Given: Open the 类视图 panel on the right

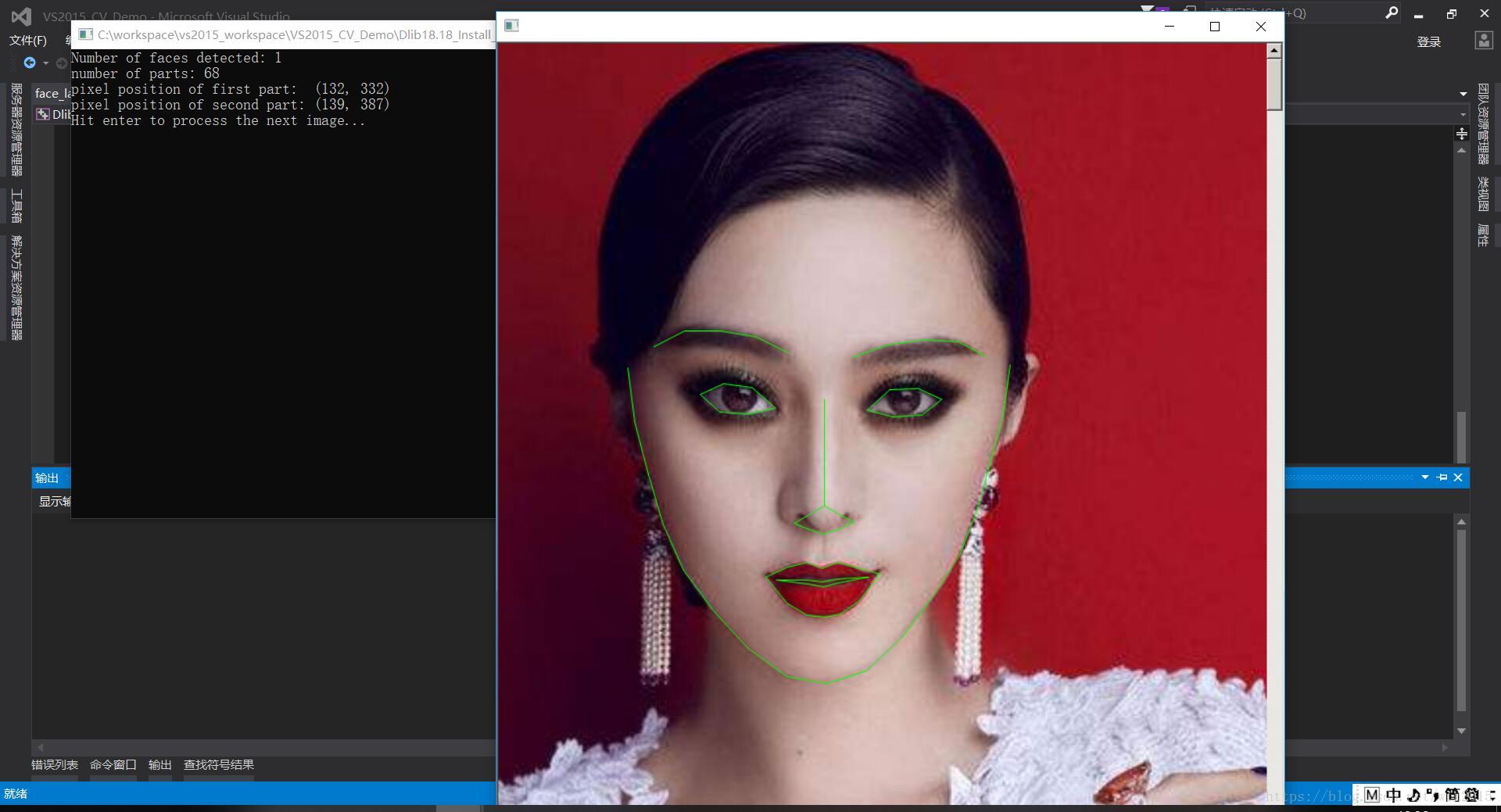Looking at the screenshot, I should point(1481,191).
